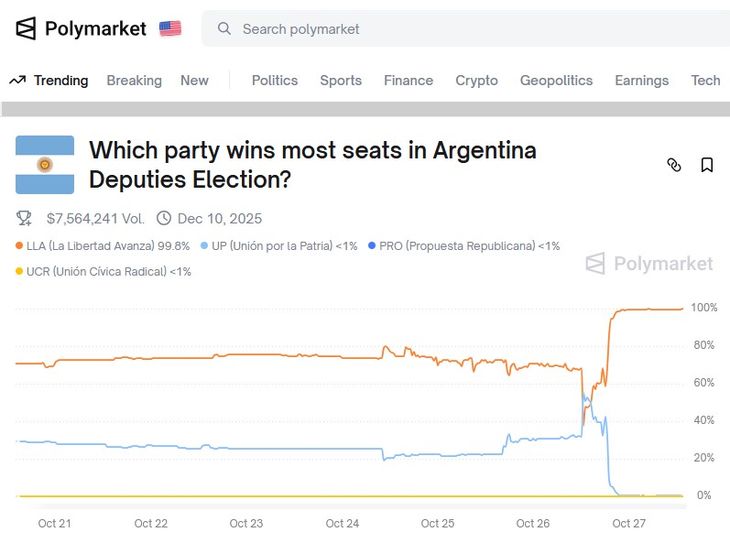Open the US flag region selector

click(x=170, y=29)
